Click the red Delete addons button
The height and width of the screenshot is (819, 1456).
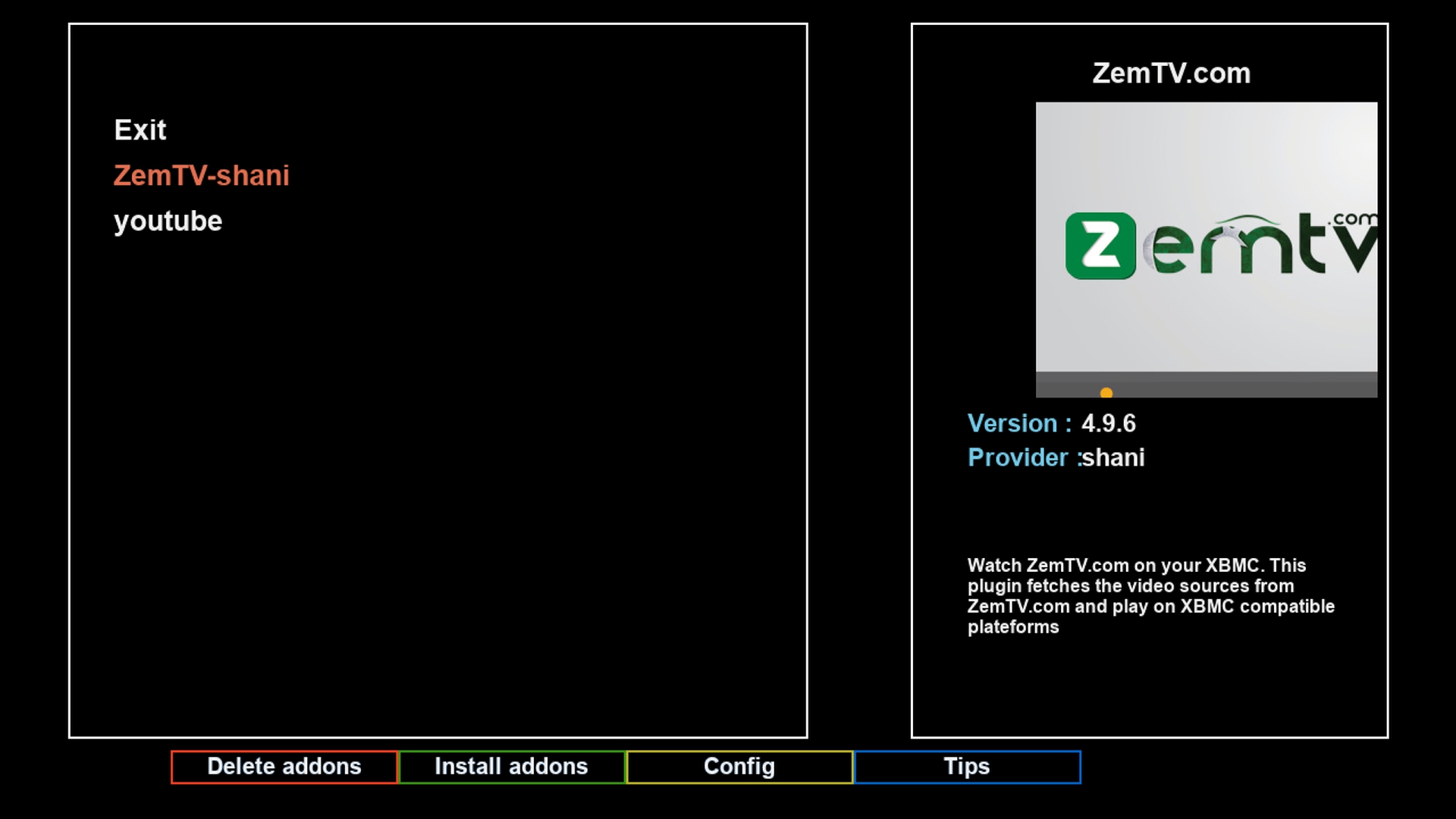[x=284, y=767]
